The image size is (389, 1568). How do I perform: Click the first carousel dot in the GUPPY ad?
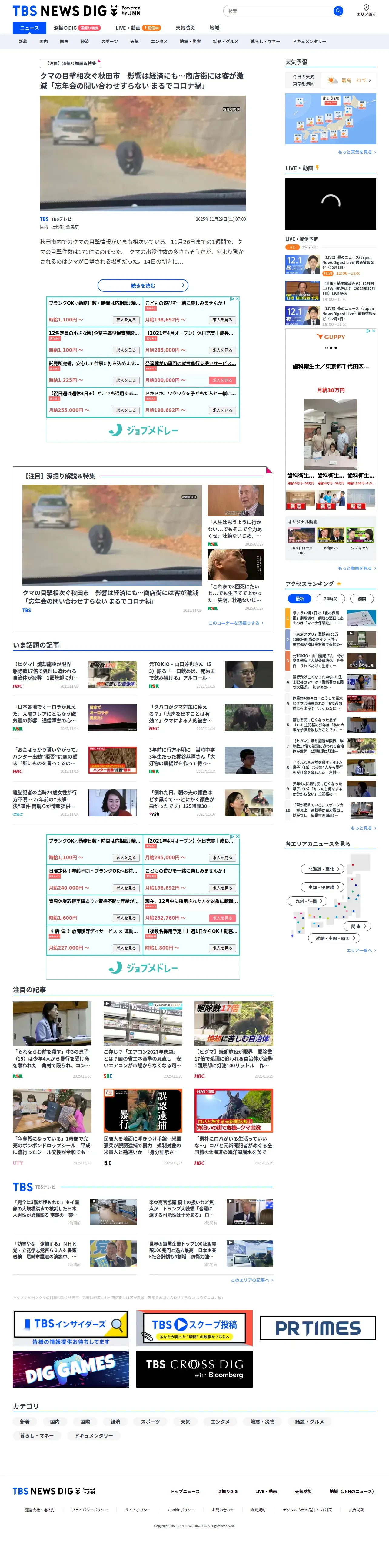326,348
